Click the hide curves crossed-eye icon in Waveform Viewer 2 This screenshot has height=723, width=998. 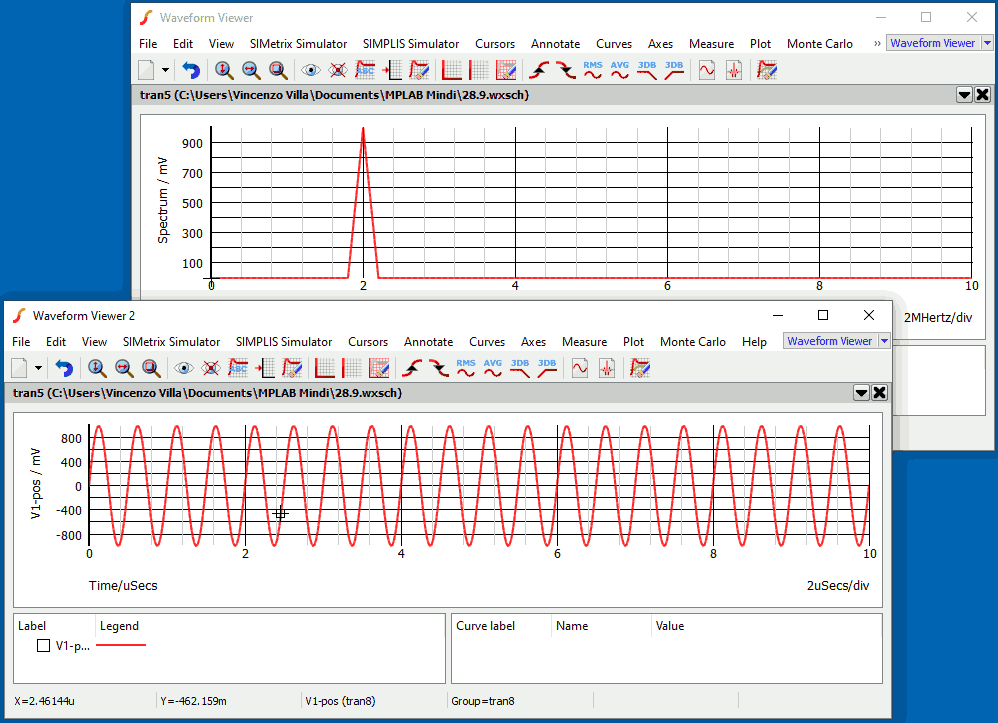coord(211,368)
